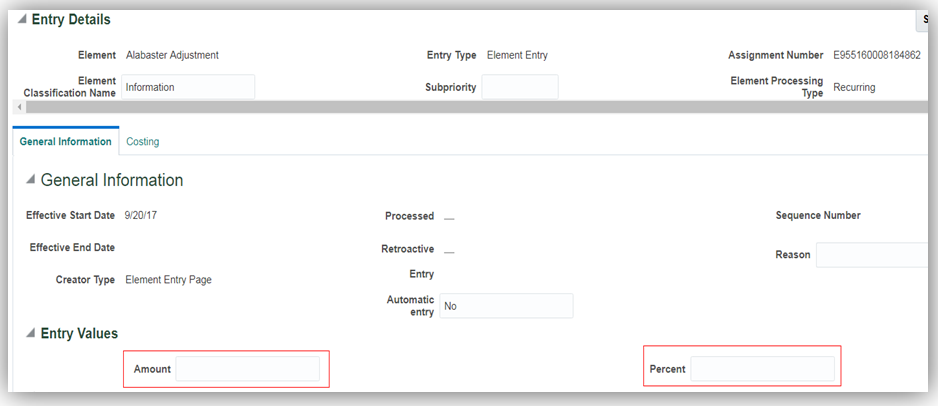Click the Amount input field
Viewport: 938px width, 406px height.
pos(247,369)
